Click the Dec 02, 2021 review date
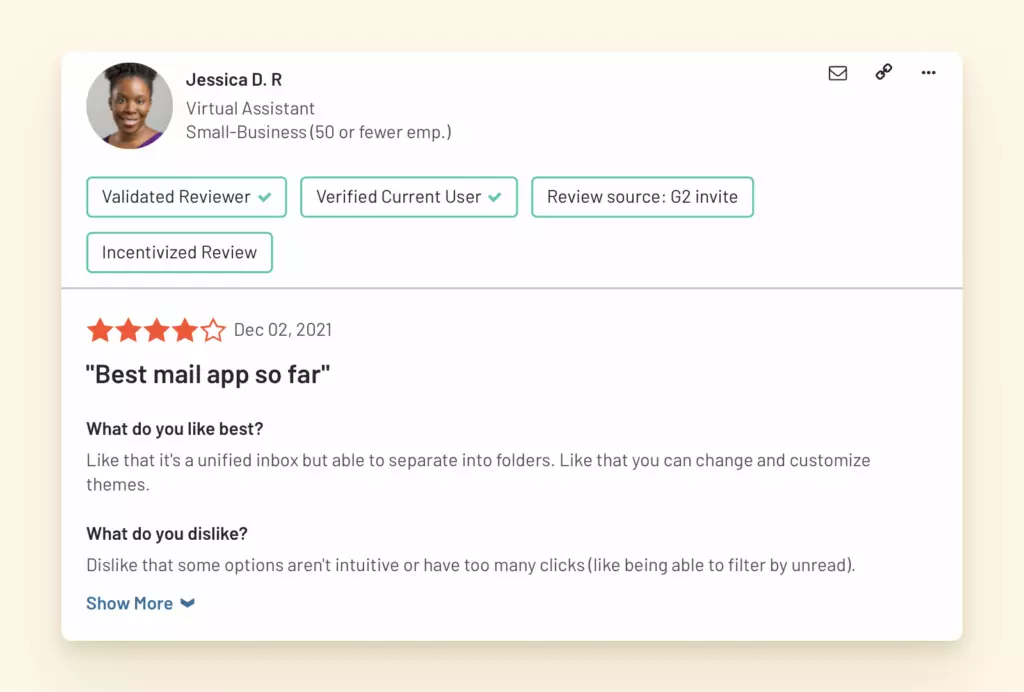This screenshot has width=1024, height=692. tap(283, 330)
